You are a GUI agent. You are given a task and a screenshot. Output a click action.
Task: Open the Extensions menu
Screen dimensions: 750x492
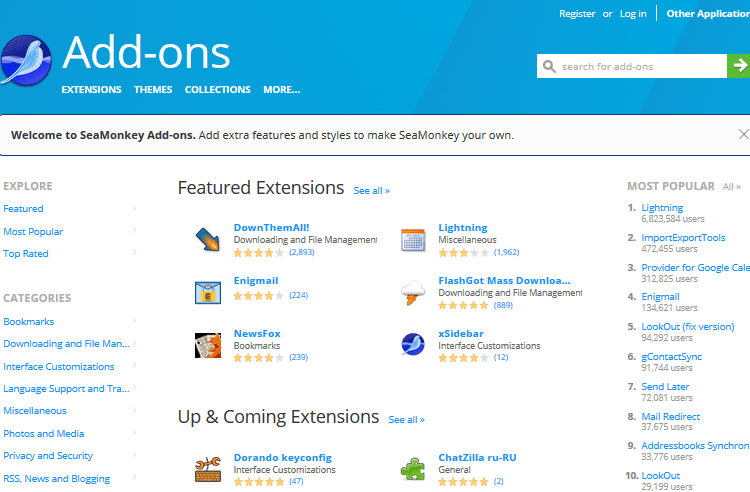pyautogui.click(x=91, y=89)
